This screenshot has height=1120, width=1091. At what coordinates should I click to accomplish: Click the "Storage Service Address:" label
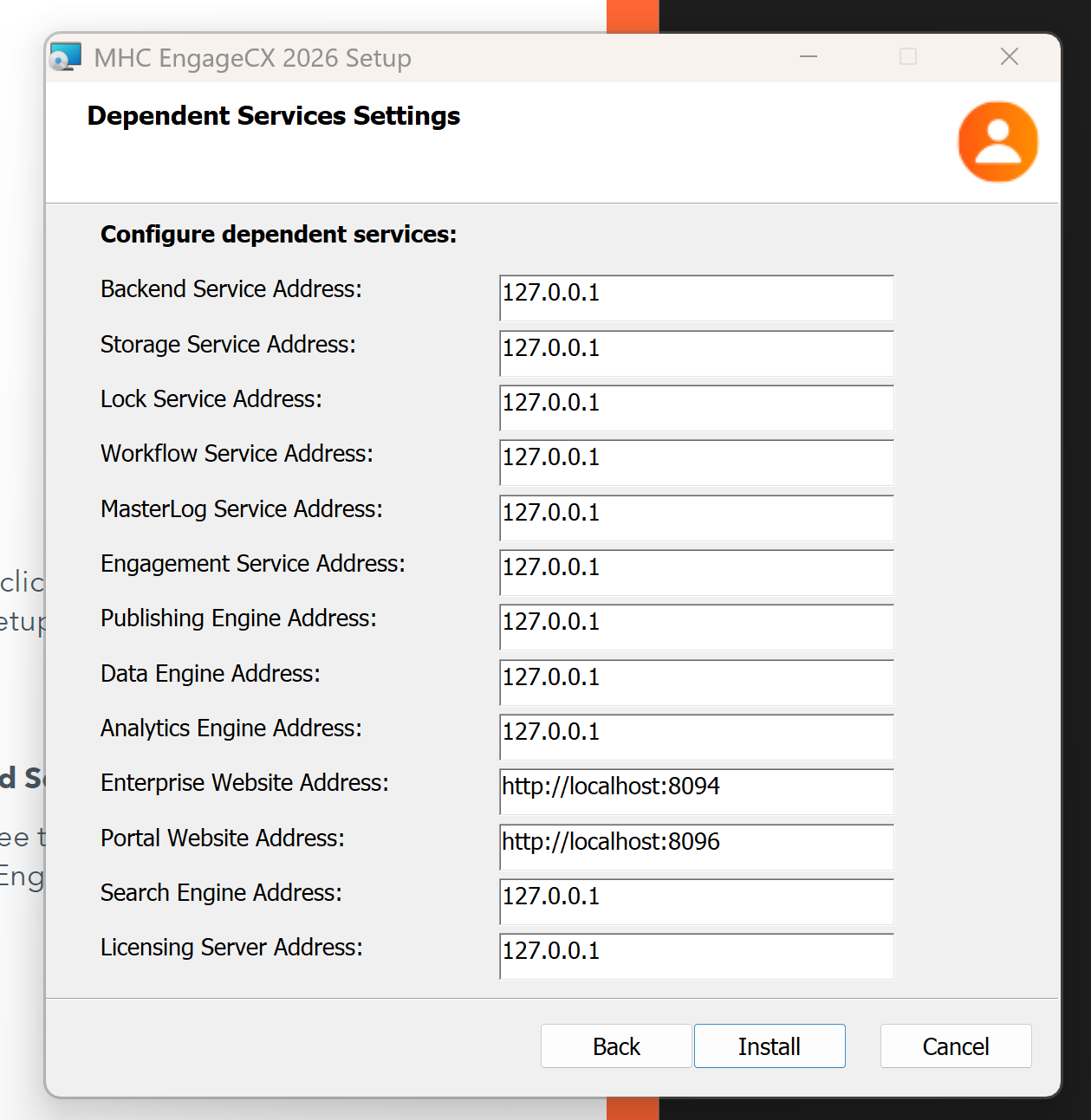pyautogui.click(x=228, y=345)
